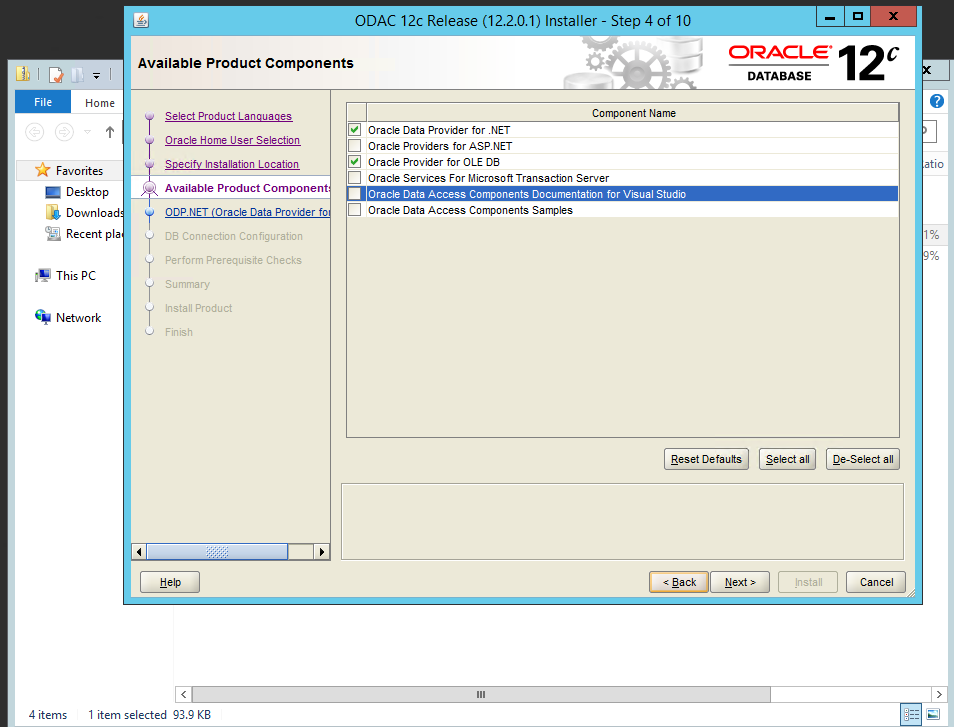Click the Recent places icon
Image resolution: width=954 pixels, height=727 pixels.
click(x=53, y=234)
